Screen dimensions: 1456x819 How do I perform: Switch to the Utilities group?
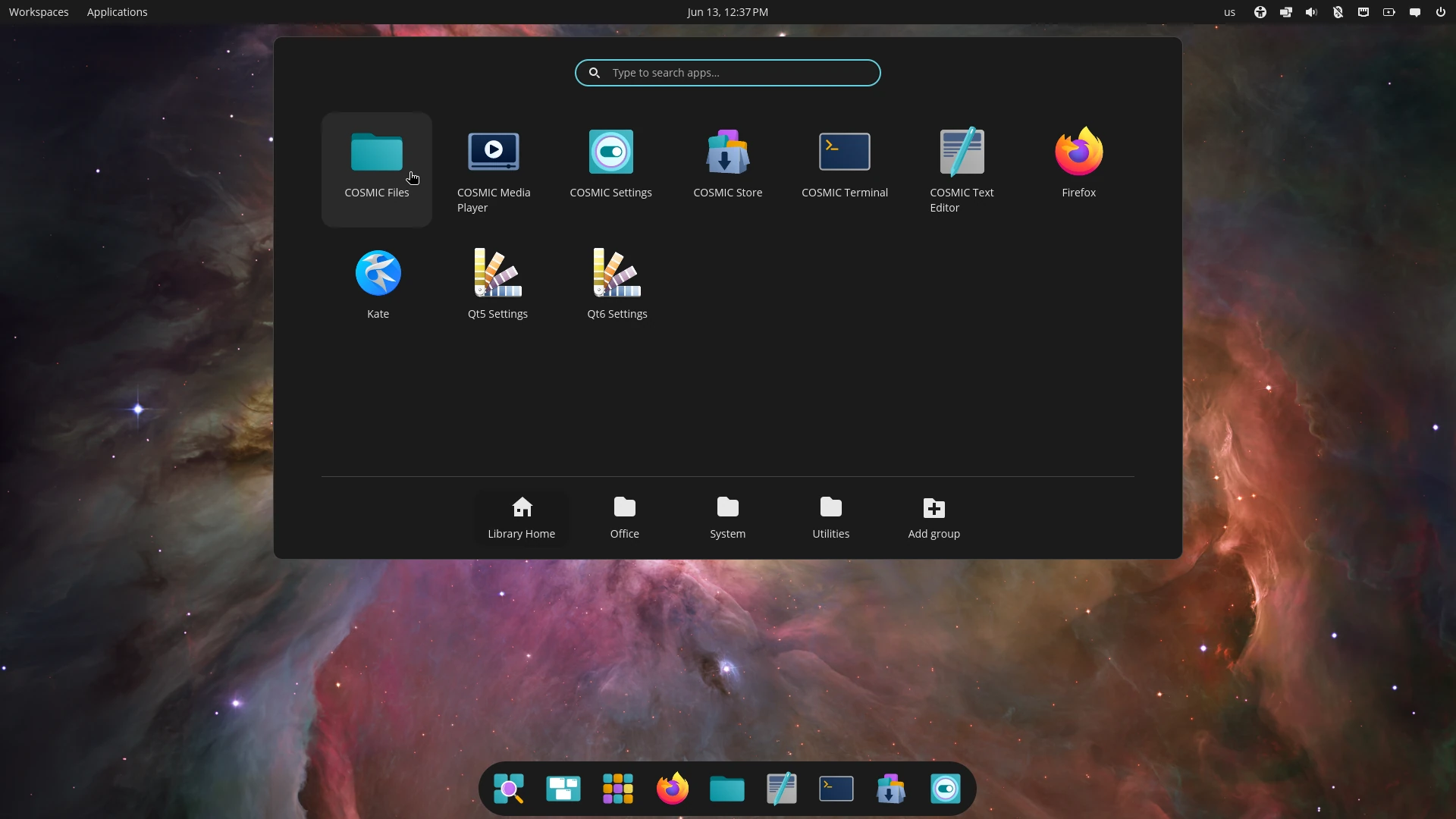tap(831, 518)
